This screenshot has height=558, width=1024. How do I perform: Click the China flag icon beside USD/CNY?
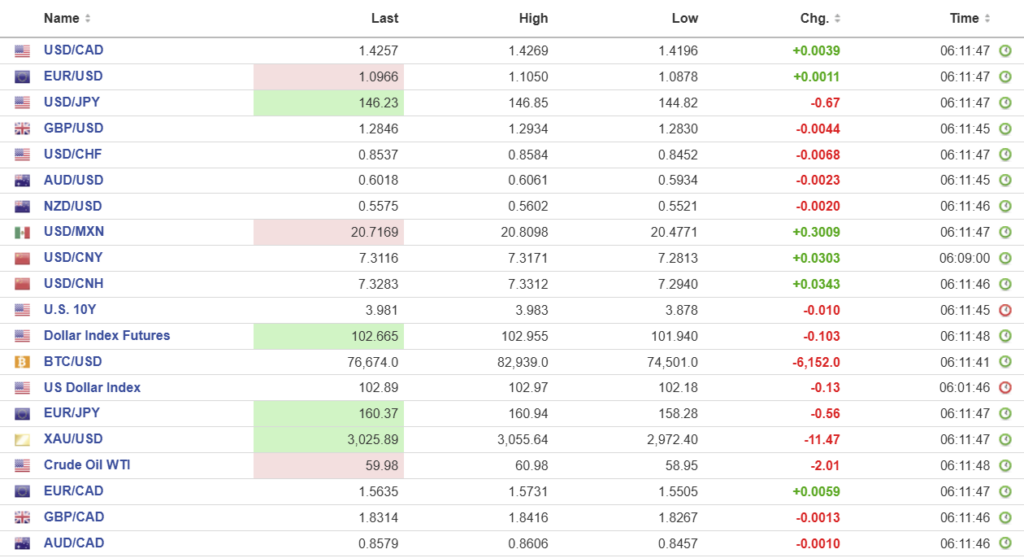pos(22,258)
